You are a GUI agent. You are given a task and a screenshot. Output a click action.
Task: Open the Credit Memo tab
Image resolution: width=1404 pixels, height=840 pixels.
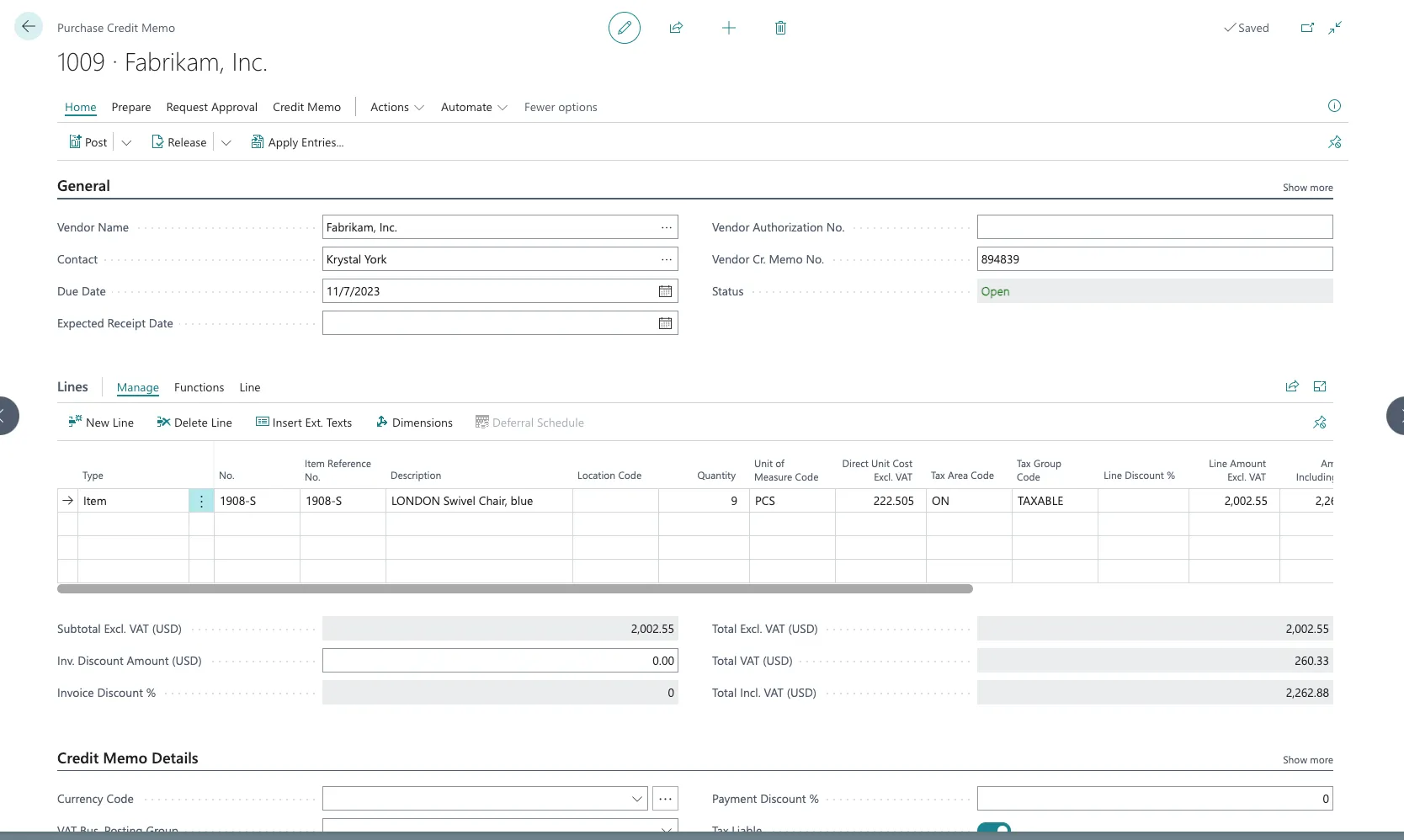pos(306,107)
